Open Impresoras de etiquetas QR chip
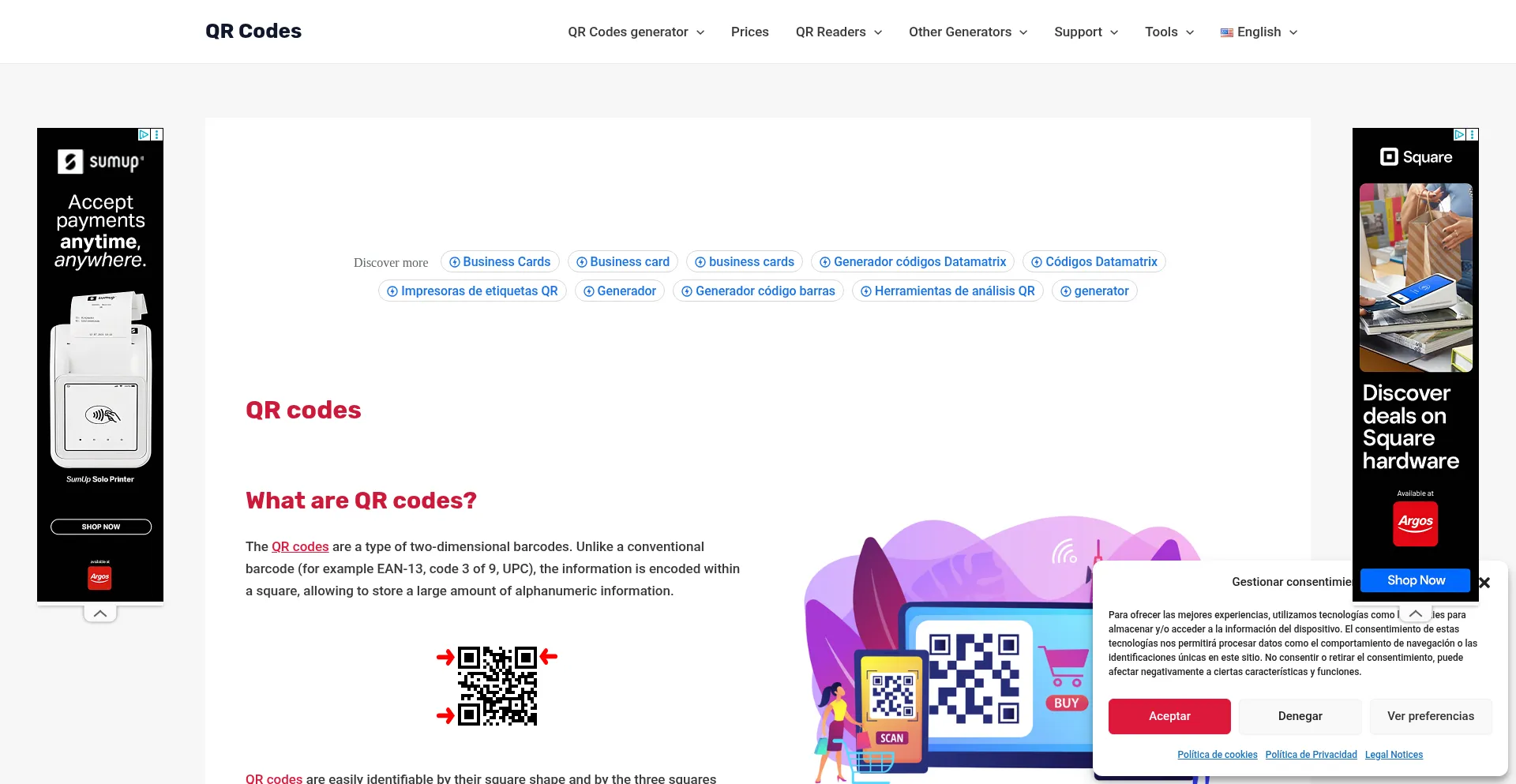Screen dimensions: 1516x784 [x=472, y=291]
